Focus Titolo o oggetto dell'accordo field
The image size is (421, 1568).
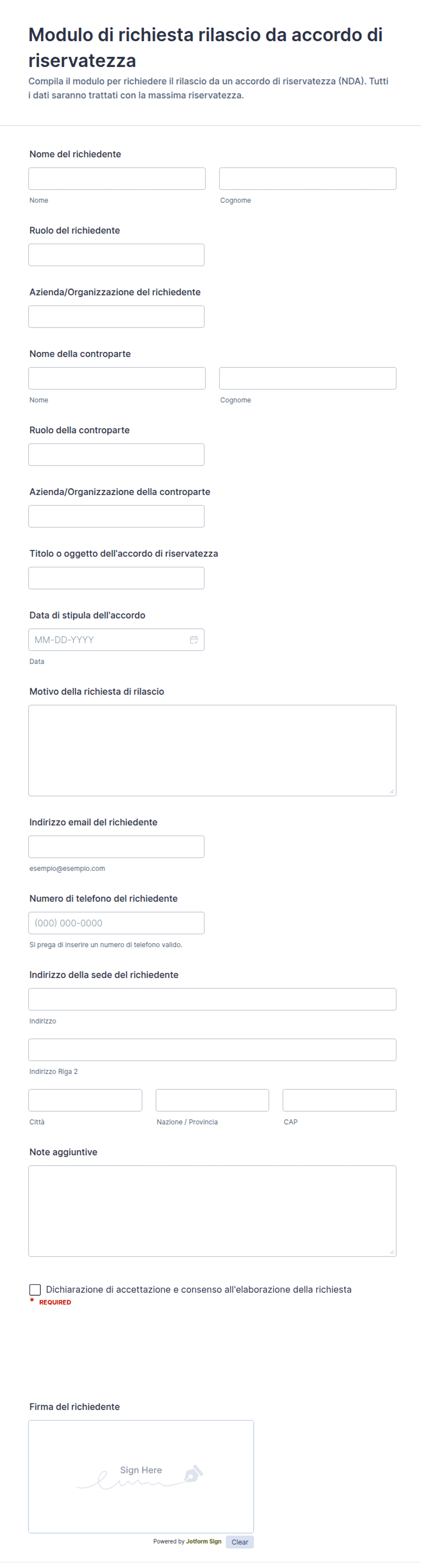click(116, 578)
